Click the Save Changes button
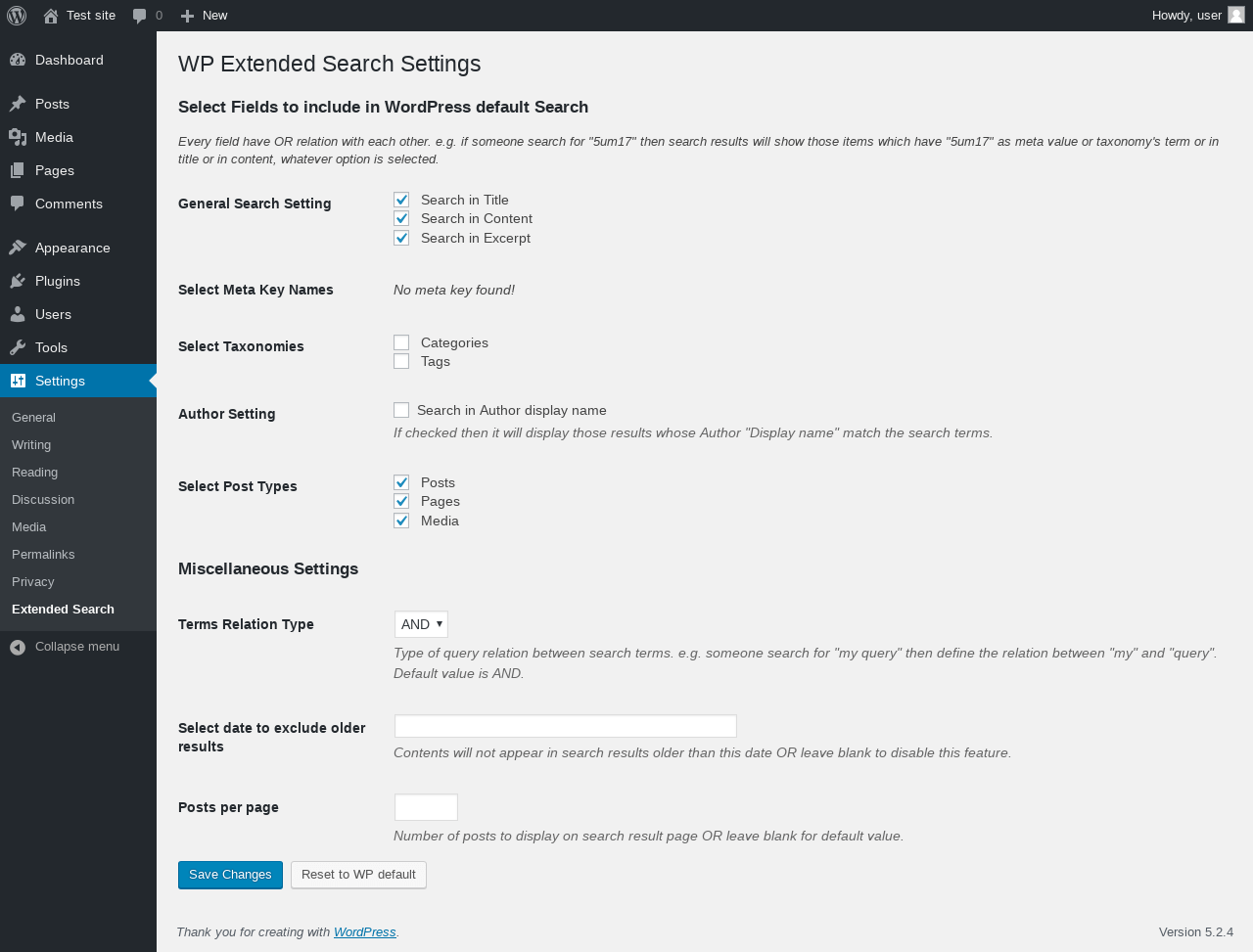The width and height of the screenshot is (1253, 952). click(230, 875)
